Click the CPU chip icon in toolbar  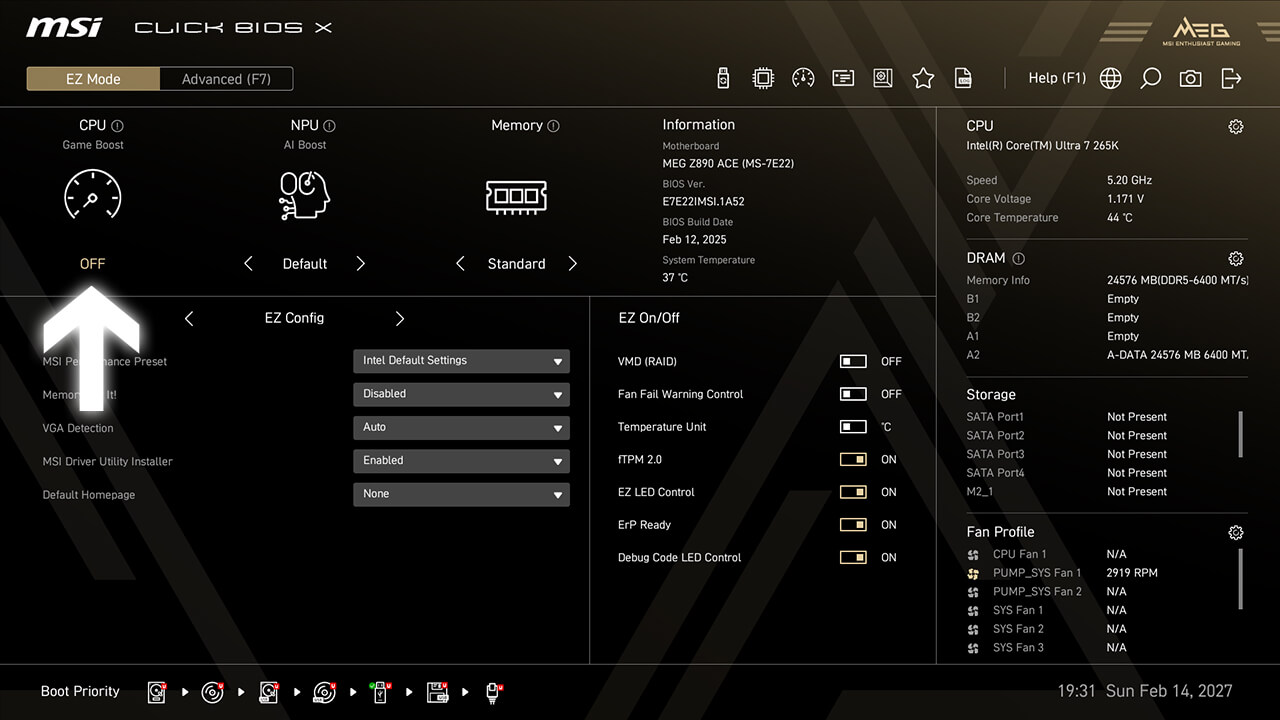pos(763,78)
